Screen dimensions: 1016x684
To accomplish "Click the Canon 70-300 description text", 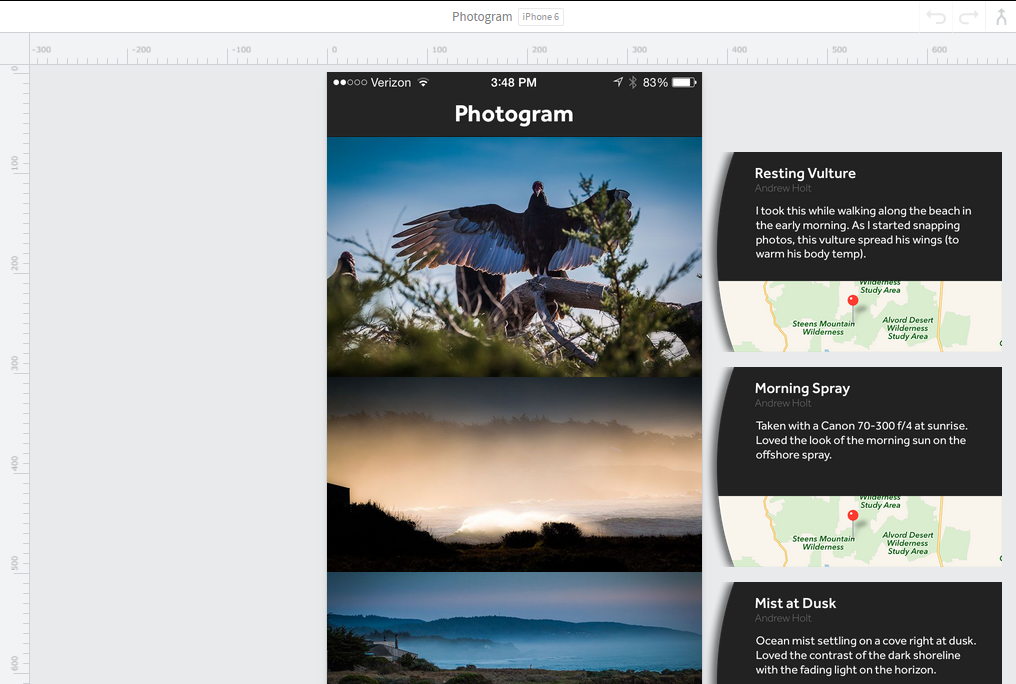I will [x=861, y=440].
